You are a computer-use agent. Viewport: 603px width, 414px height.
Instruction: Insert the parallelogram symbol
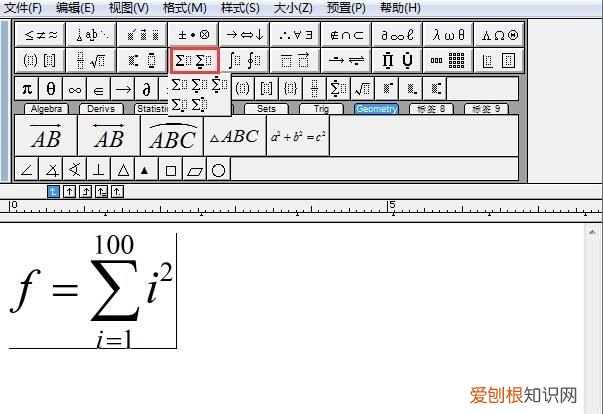point(195,169)
